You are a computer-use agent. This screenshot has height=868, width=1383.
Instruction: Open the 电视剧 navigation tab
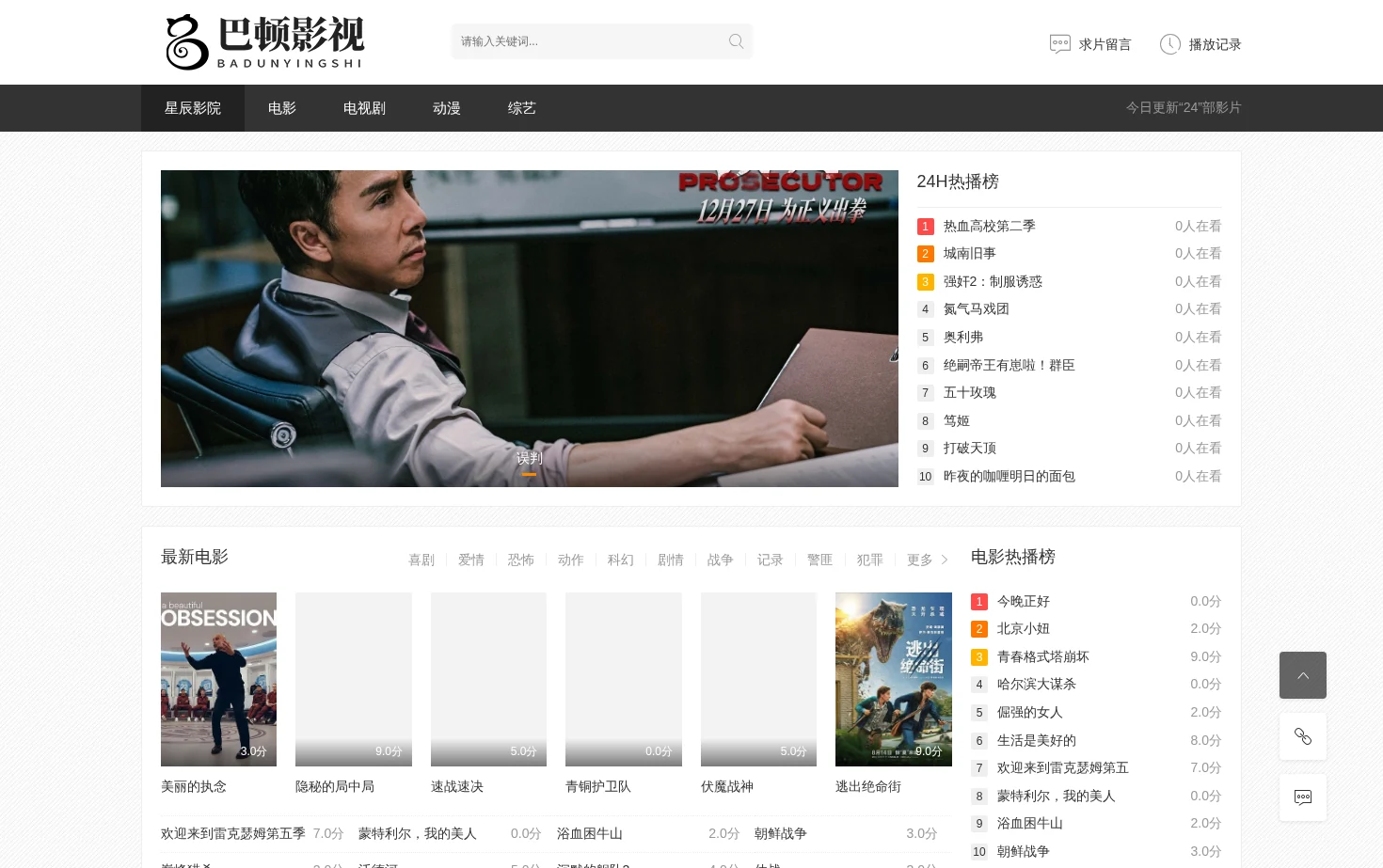coord(364,108)
